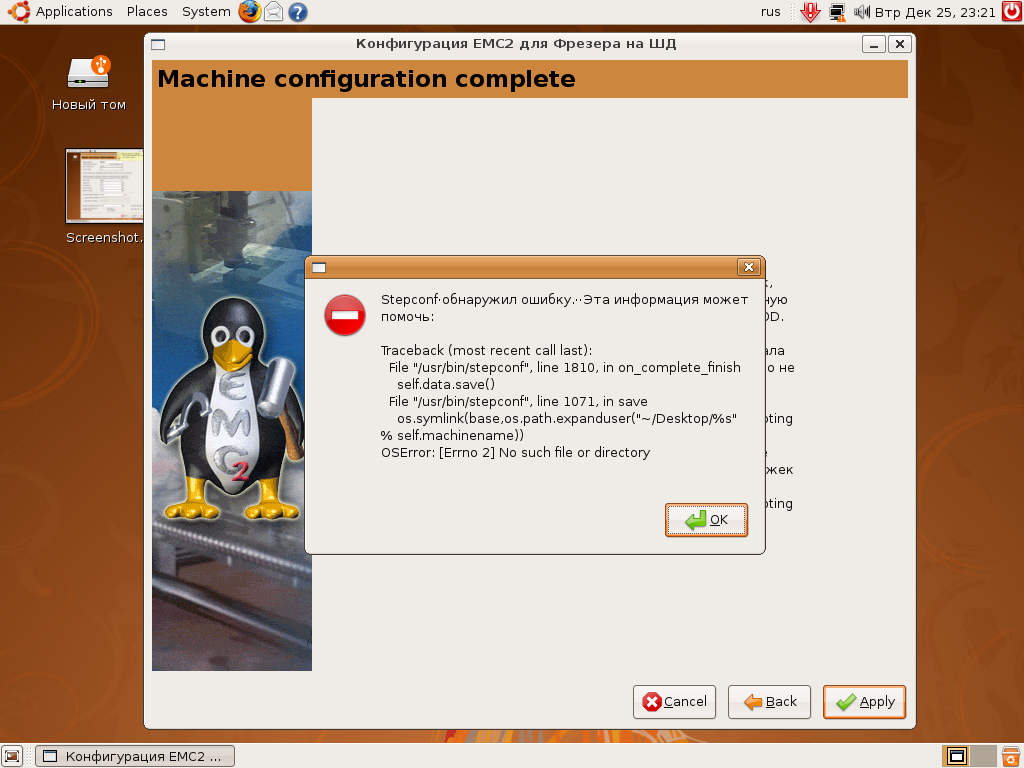The width and height of the screenshot is (1024, 768).
Task: Launch Firefox from the top panel
Action: [x=249, y=12]
